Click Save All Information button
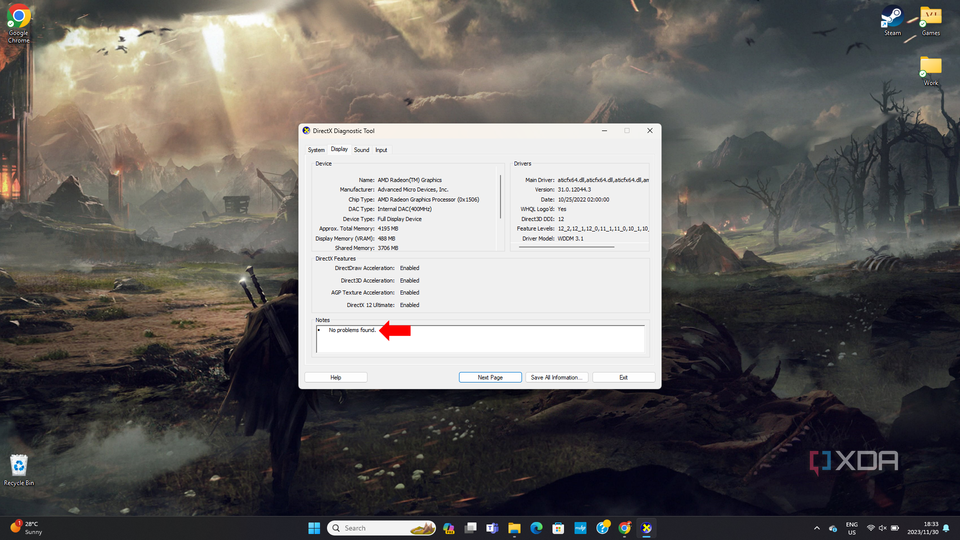Viewport: 960px width, 540px height. (x=557, y=378)
